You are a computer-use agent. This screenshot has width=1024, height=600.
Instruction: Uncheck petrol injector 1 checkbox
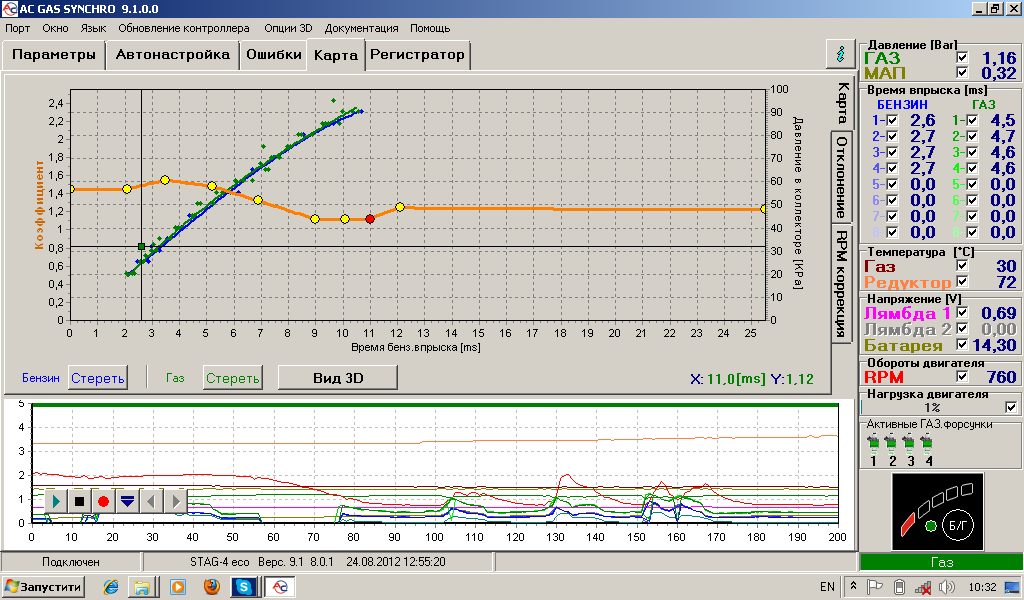pyautogui.click(x=892, y=120)
